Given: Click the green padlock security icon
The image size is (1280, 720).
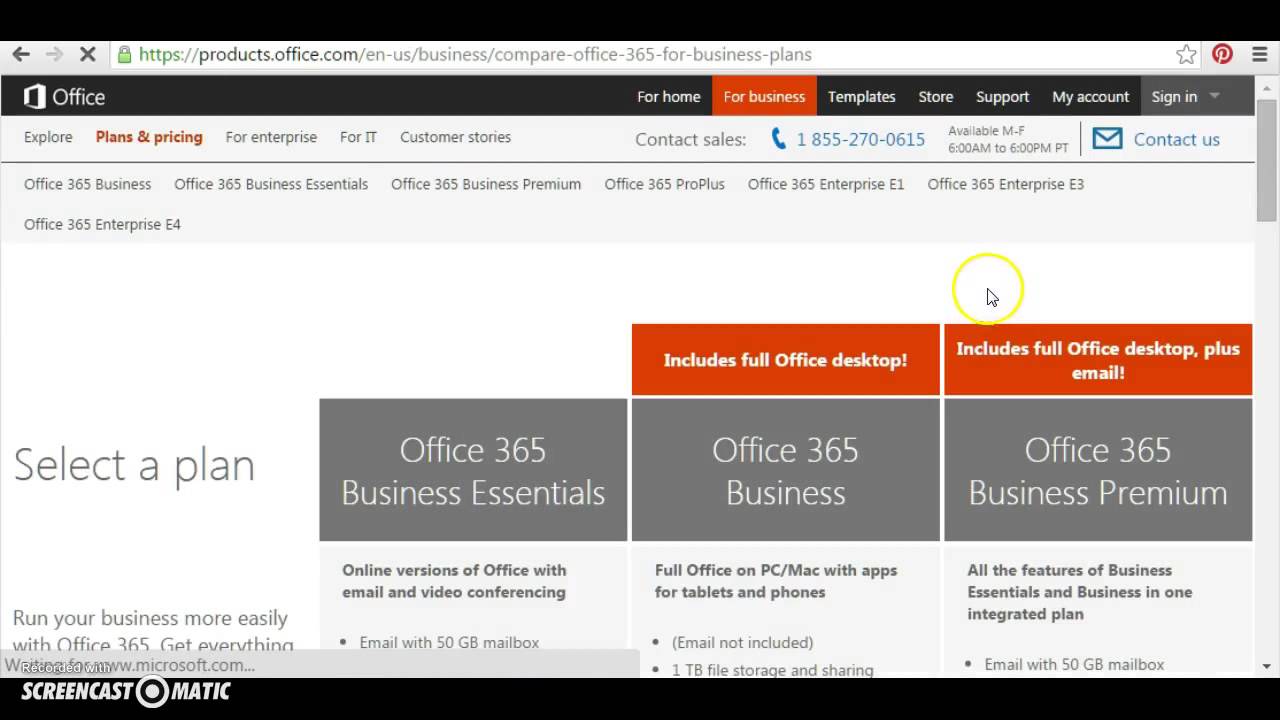Looking at the screenshot, I should pos(124,54).
